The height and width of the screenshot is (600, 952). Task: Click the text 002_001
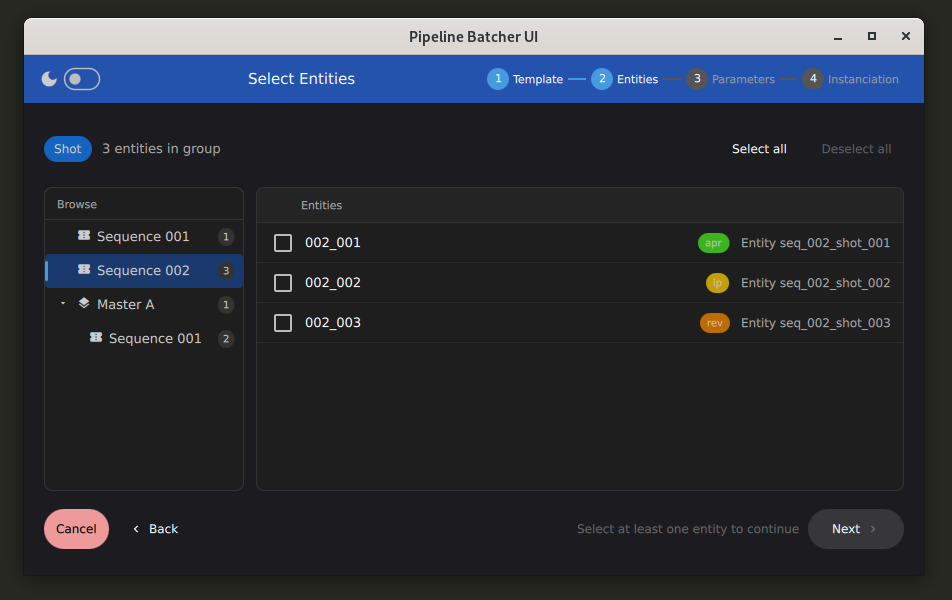click(x=333, y=243)
